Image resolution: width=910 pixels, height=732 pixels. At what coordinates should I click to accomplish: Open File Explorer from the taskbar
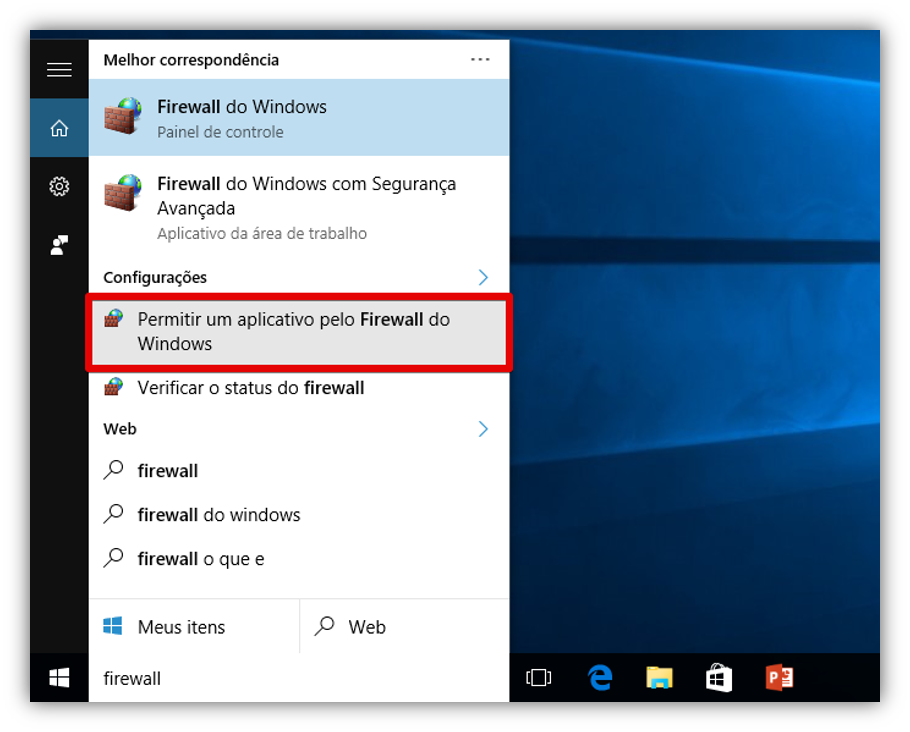659,677
